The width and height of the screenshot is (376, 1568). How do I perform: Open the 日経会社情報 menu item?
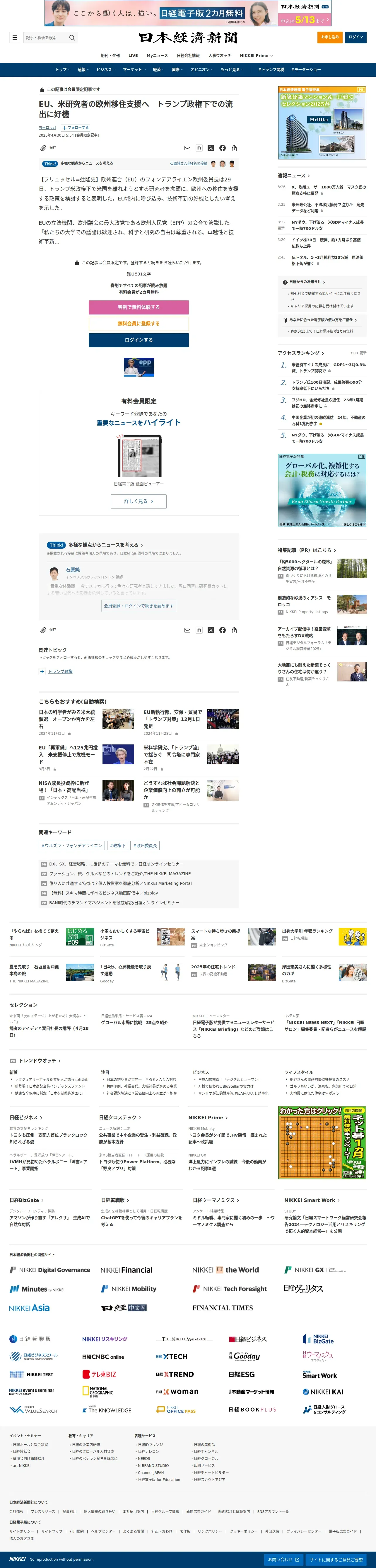(x=188, y=55)
